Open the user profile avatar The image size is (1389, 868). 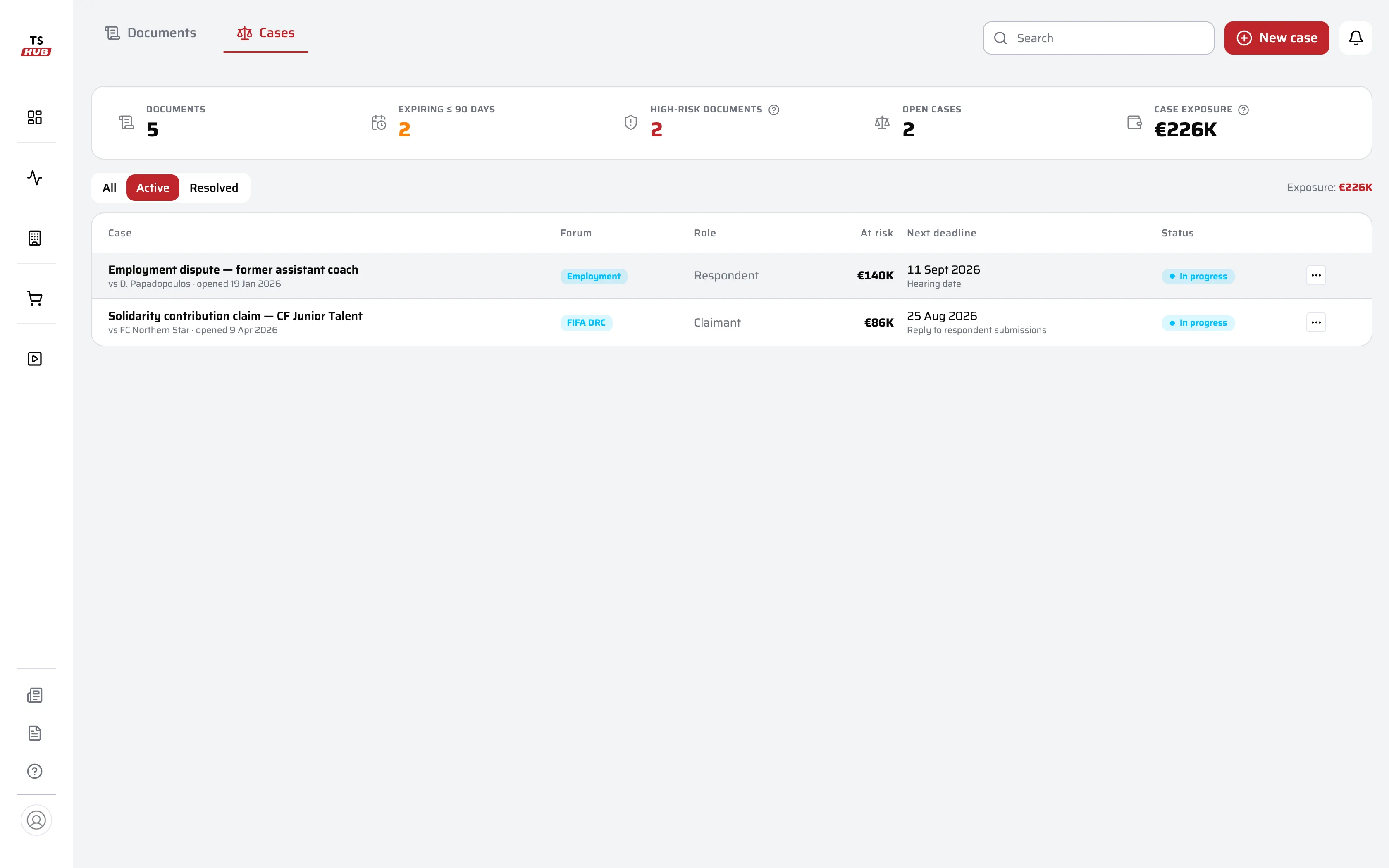coord(36,820)
